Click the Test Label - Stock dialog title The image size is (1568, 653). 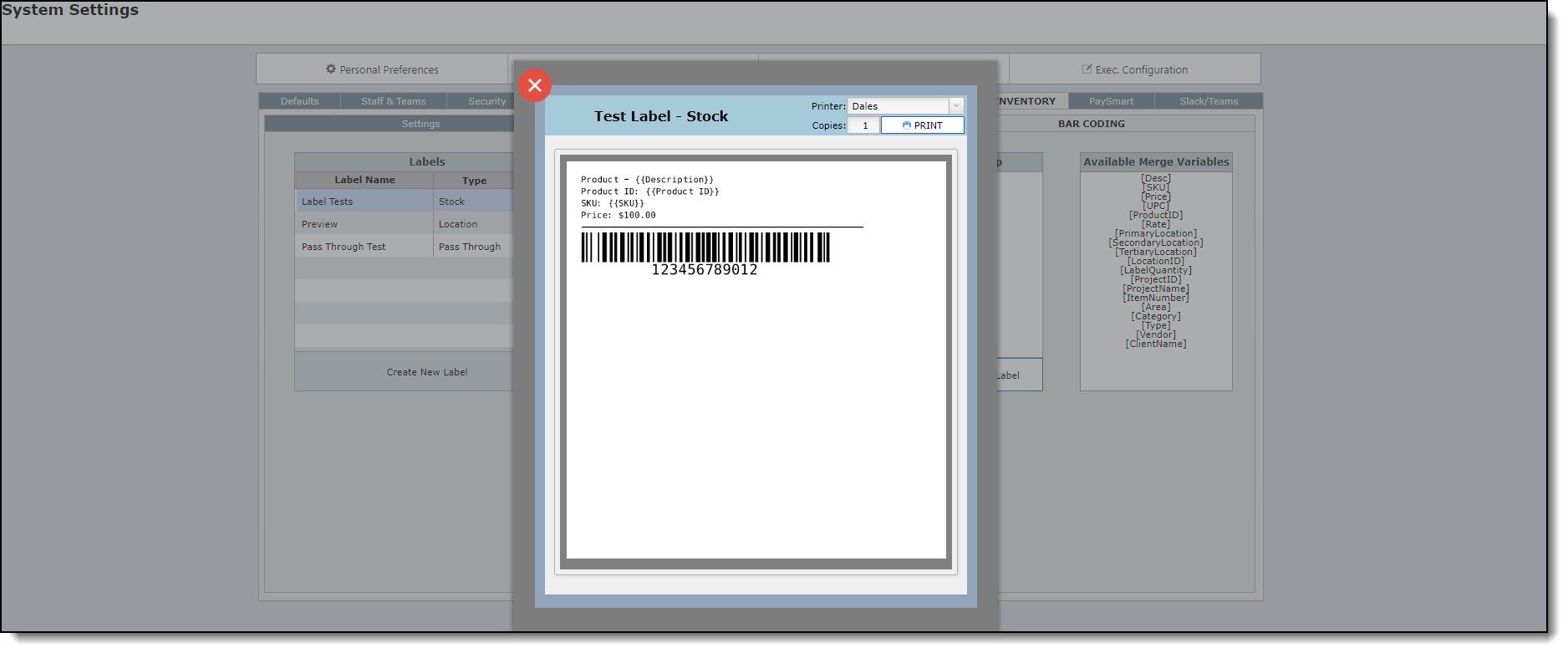click(661, 116)
